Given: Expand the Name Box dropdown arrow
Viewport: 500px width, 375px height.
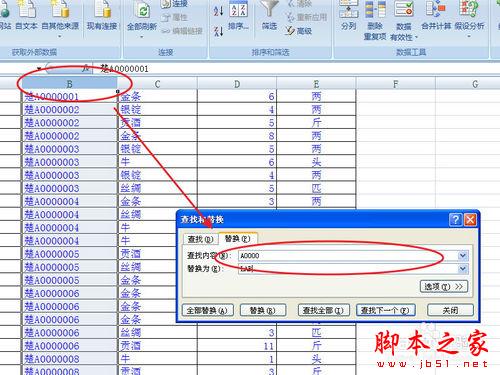Looking at the screenshot, I should [39, 69].
